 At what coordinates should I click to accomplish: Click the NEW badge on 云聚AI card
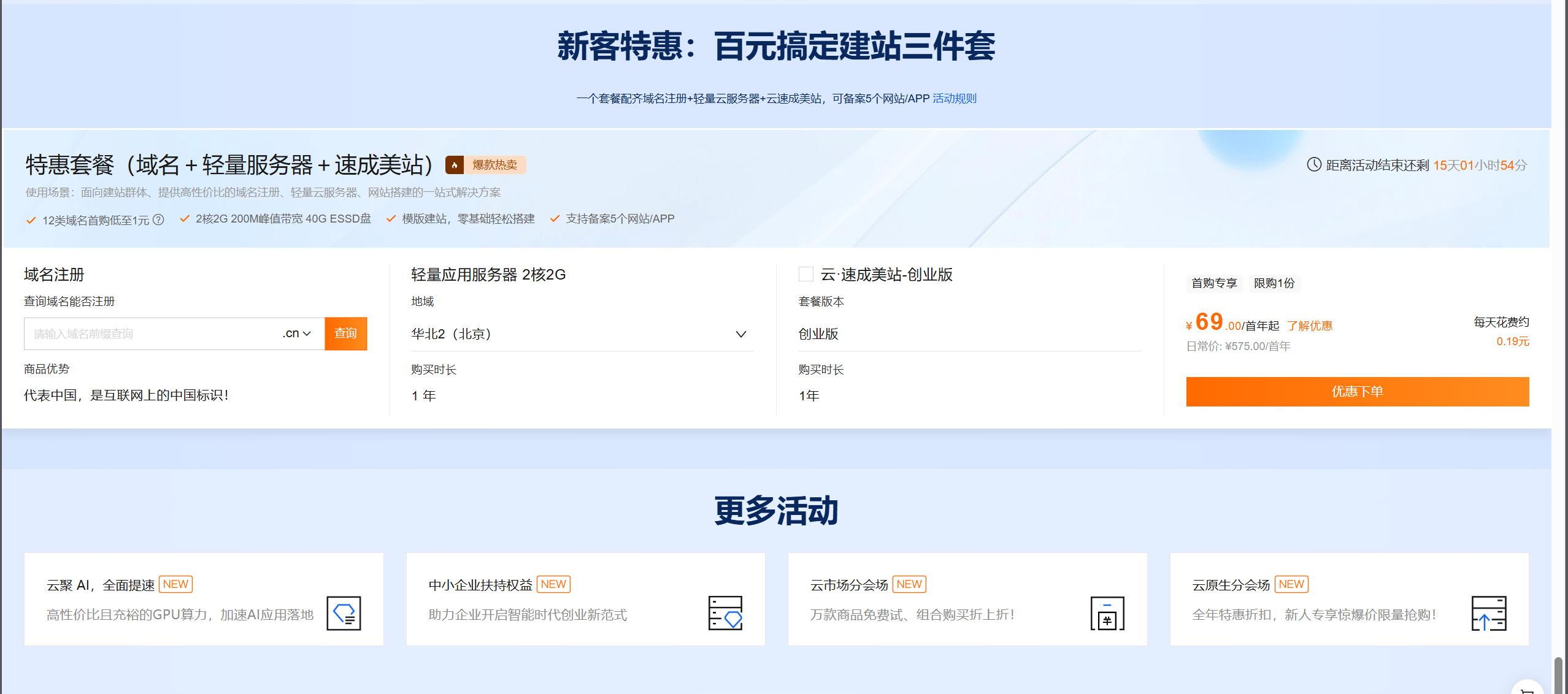tap(175, 584)
